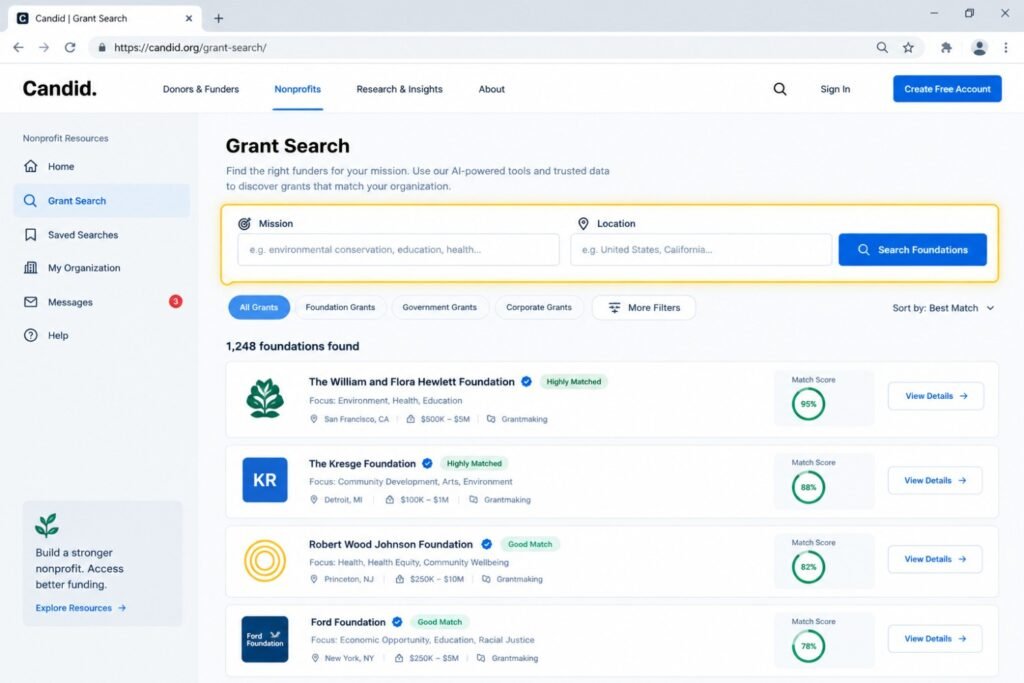Open Help in the sidebar
Screen dimensions: 1024x683
point(101,335)
